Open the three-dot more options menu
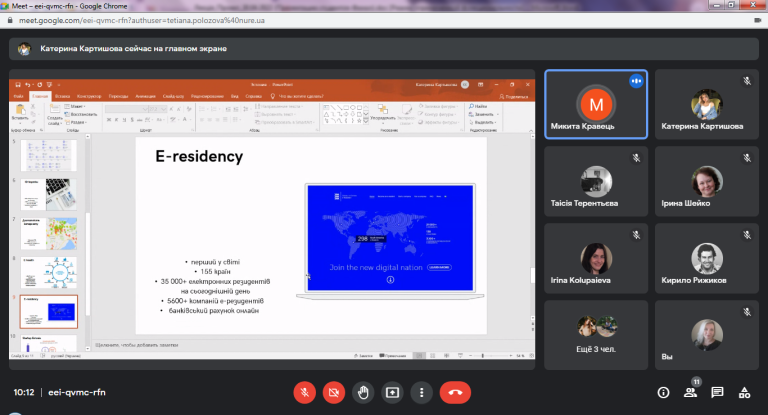 [421, 392]
